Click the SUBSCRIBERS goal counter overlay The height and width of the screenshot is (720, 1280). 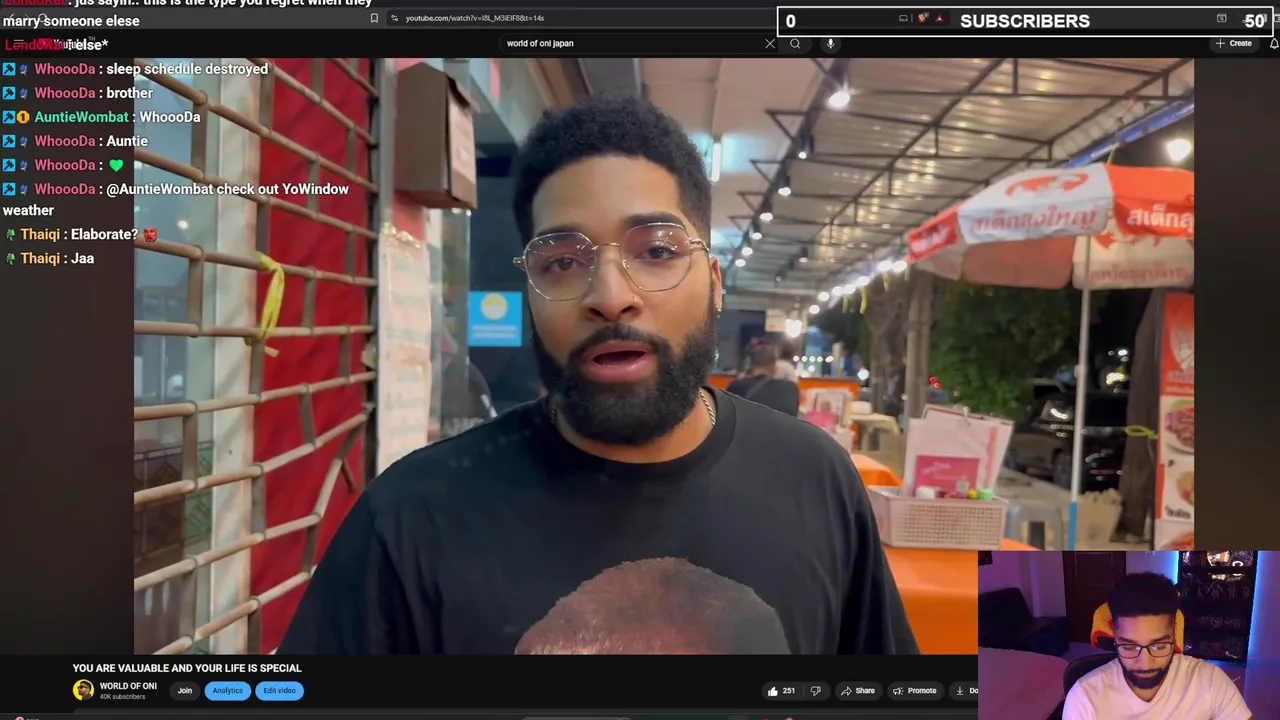[1025, 21]
